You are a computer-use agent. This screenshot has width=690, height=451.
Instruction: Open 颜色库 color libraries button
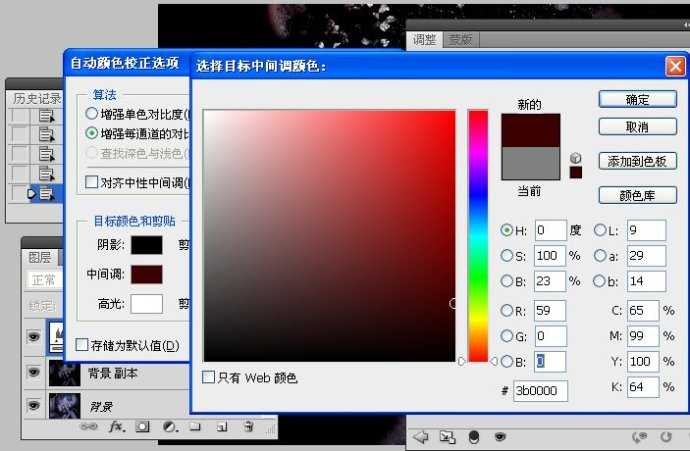click(638, 195)
